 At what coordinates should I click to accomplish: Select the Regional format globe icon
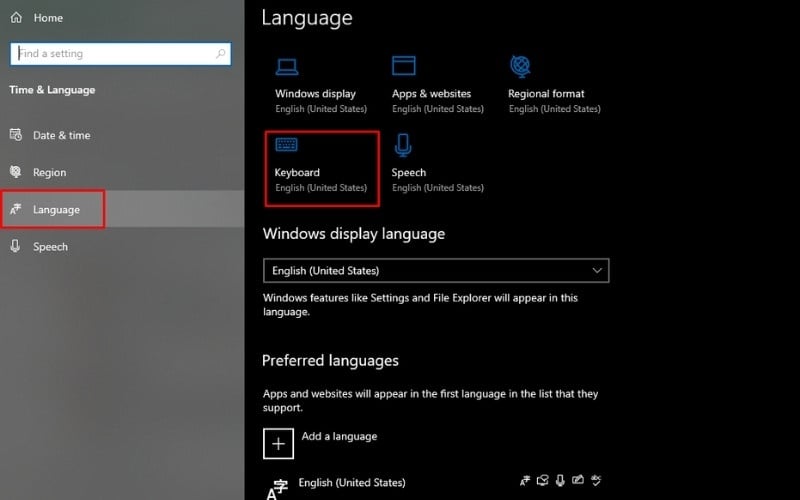[x=520, y=66]
